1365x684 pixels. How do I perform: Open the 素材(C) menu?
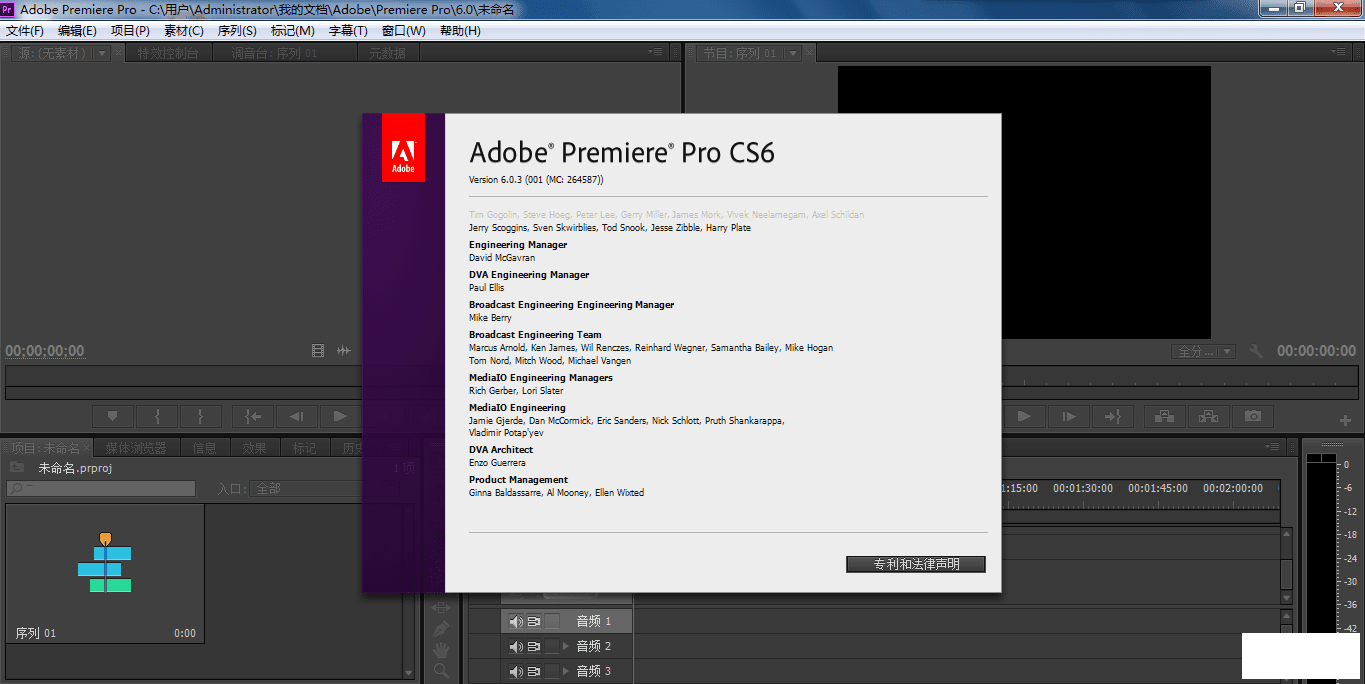tap(184, 31)
